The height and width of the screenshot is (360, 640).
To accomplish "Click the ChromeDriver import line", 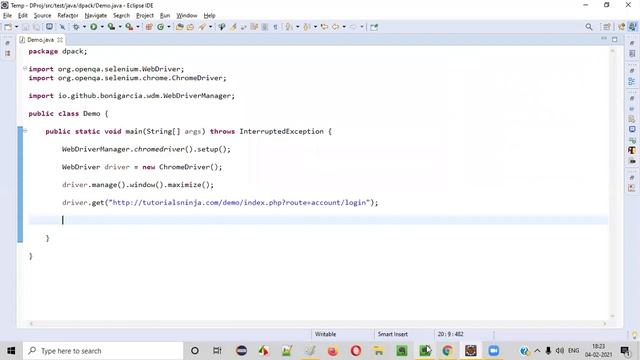I will tap(127, 78).
